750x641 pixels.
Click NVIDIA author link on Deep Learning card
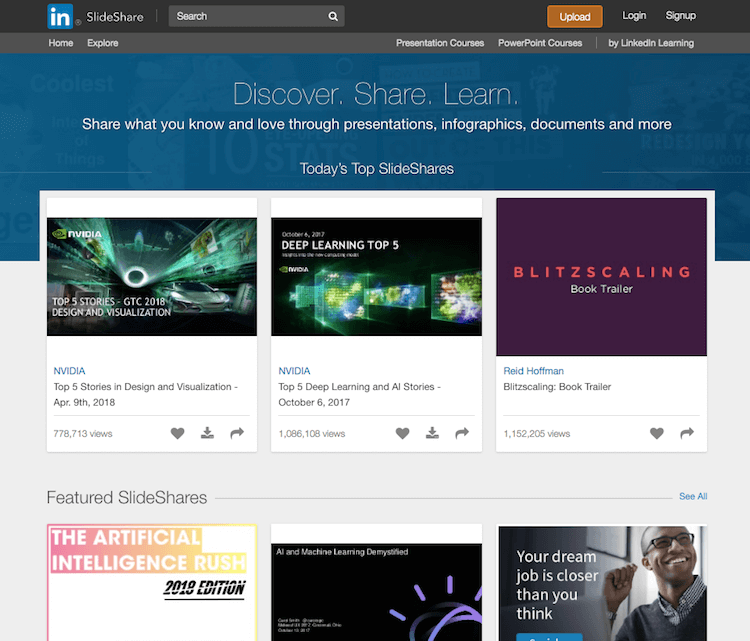click(294, 371)
